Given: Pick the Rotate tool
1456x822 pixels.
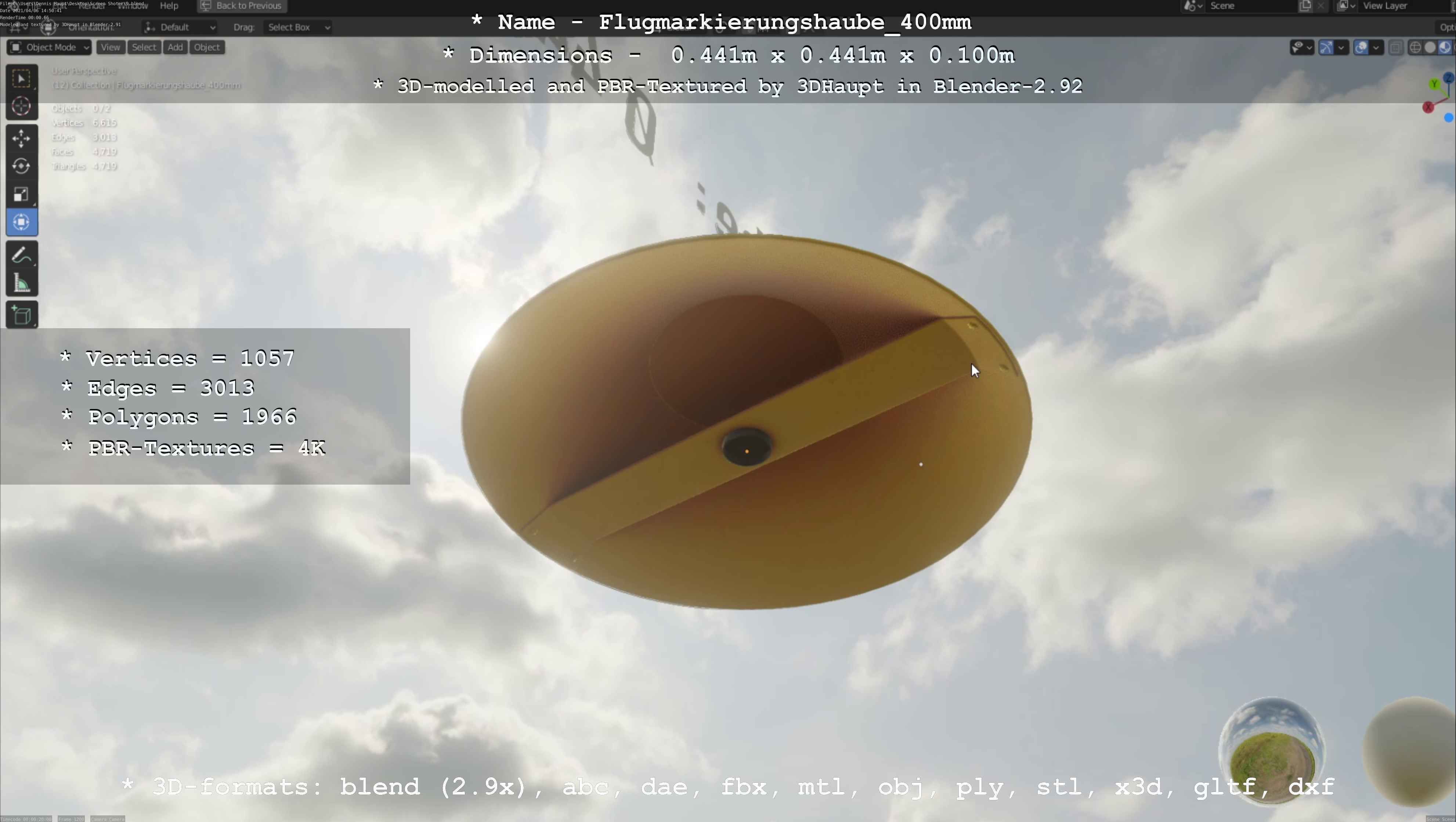Looking at the screenshot, I should coord(21,166).
